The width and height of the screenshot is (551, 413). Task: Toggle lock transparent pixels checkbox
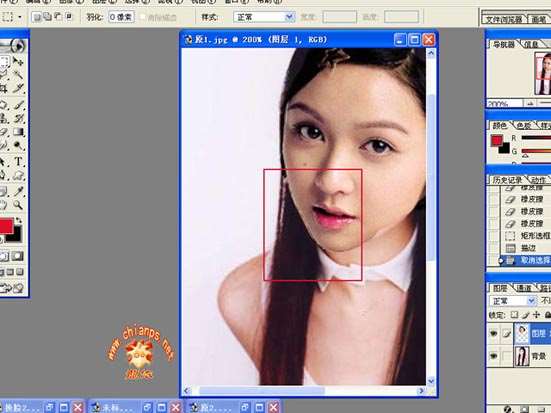[514, 315]
